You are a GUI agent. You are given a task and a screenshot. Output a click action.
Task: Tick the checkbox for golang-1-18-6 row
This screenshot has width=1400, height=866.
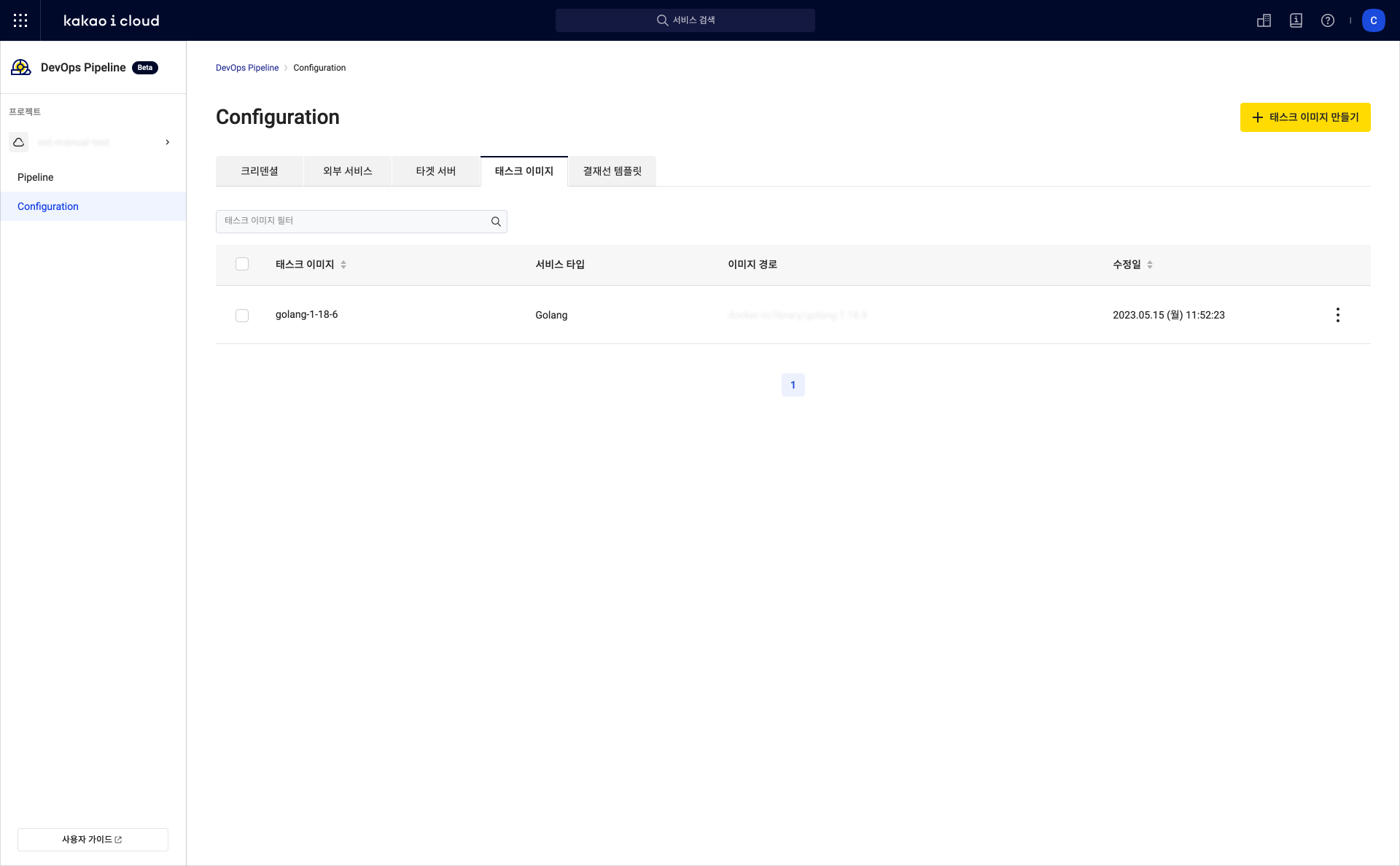(x=242, y=316)
